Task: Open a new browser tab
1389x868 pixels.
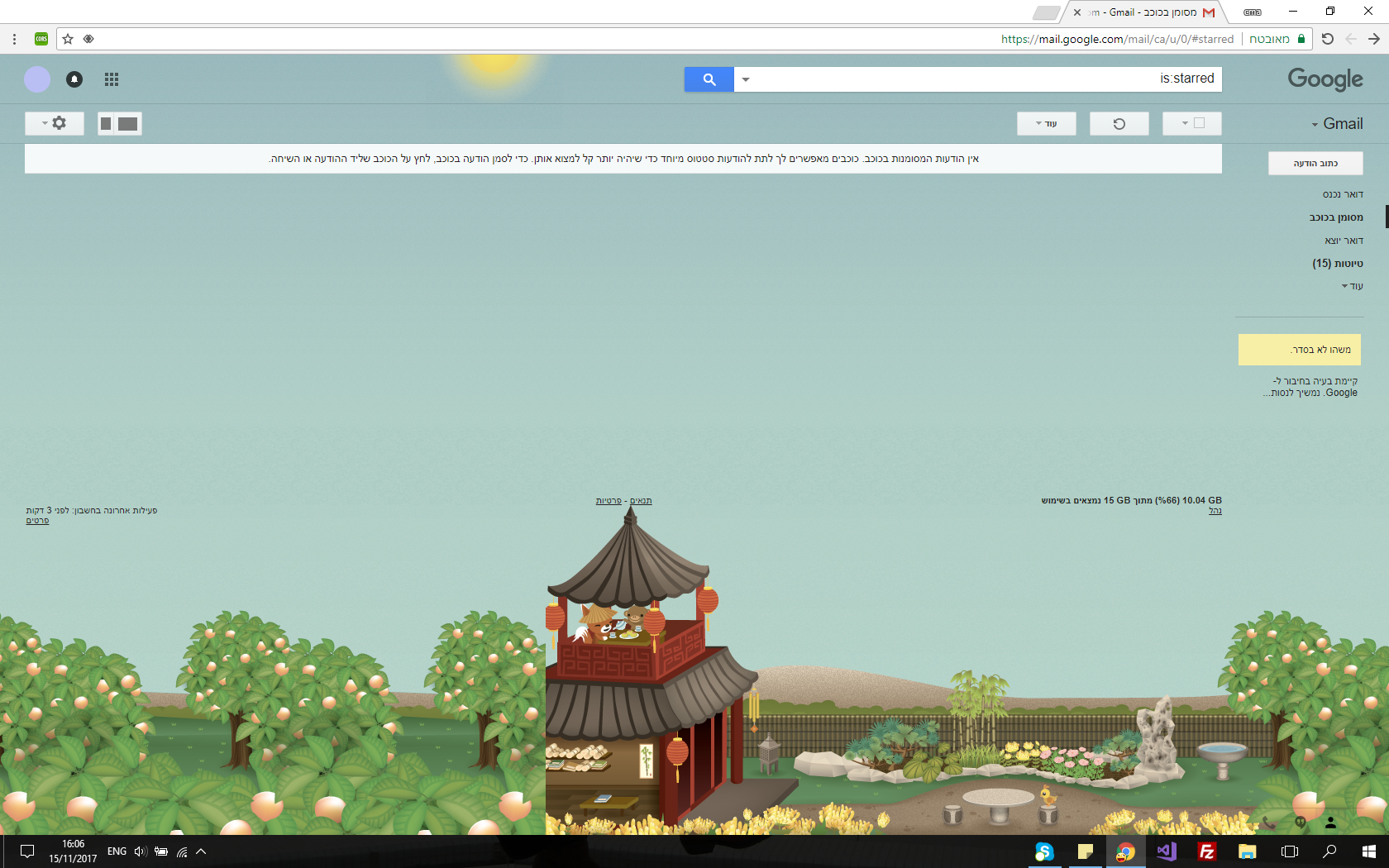Action: point(1047,12)
